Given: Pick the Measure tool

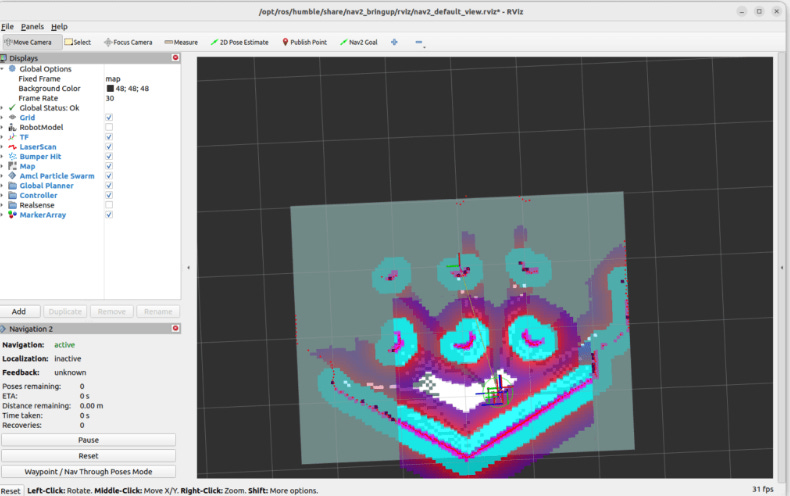Looking at the screenshot, I should coord(181,42).
